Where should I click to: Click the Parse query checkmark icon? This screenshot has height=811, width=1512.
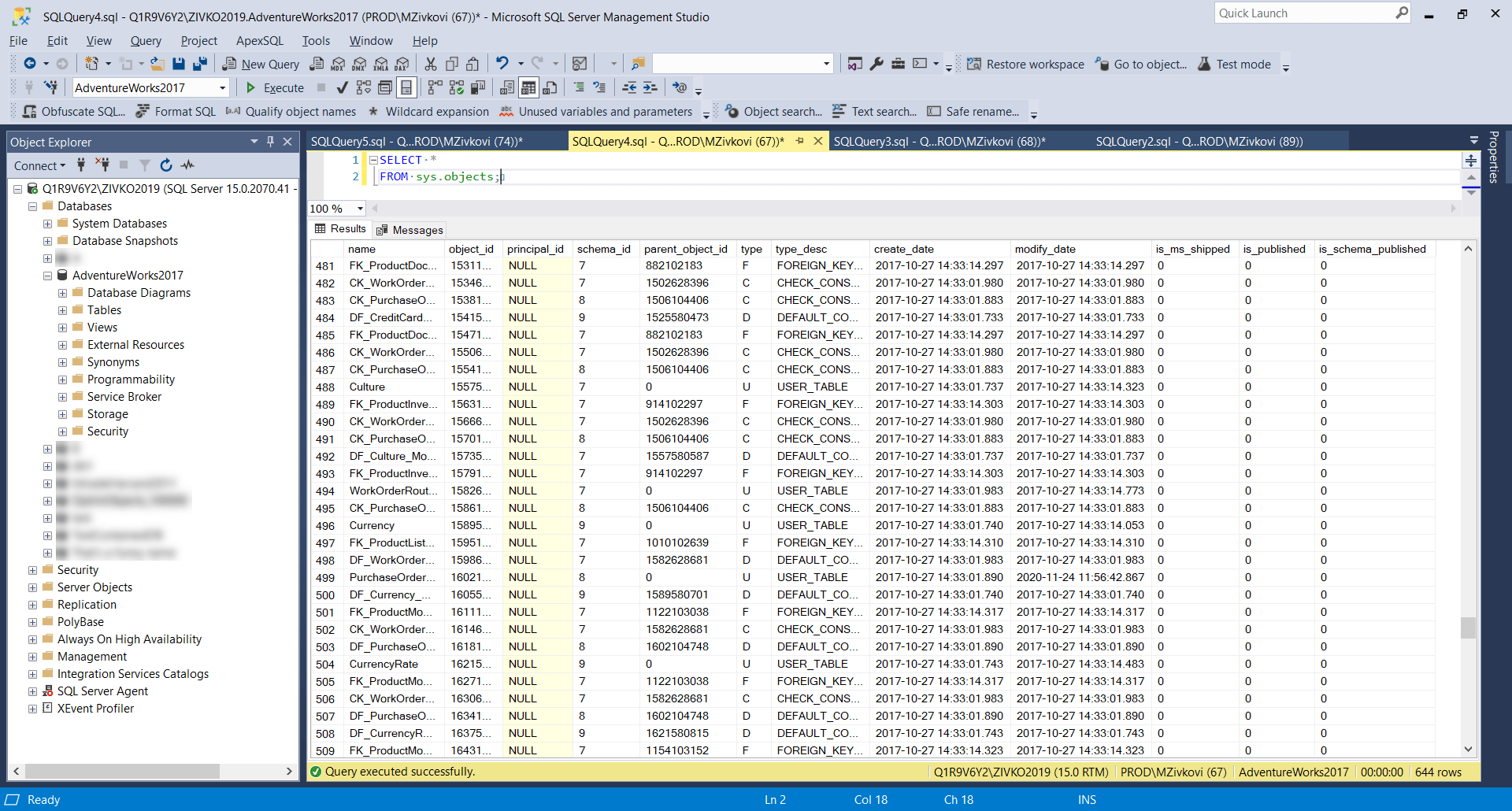342,87
